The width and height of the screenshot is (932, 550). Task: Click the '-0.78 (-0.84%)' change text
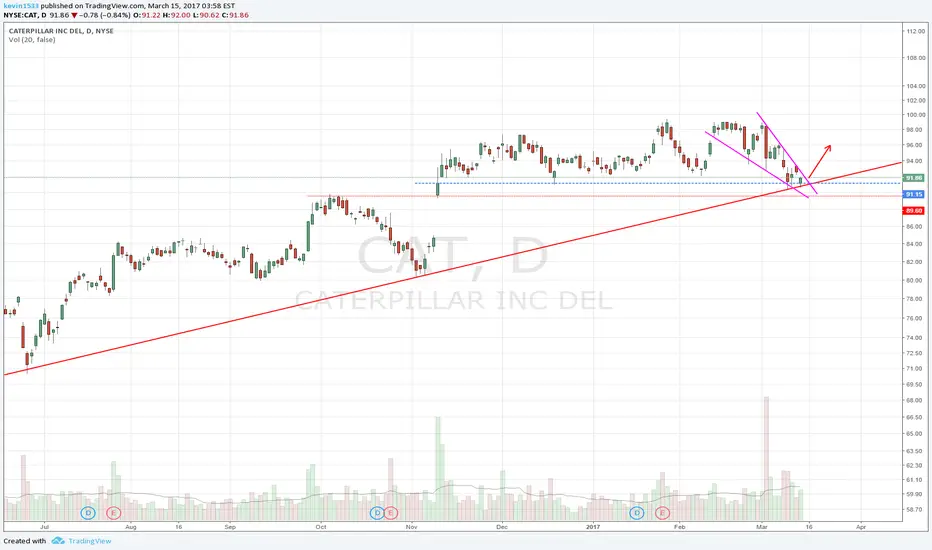pyautogui.click(x=105, y=15)
